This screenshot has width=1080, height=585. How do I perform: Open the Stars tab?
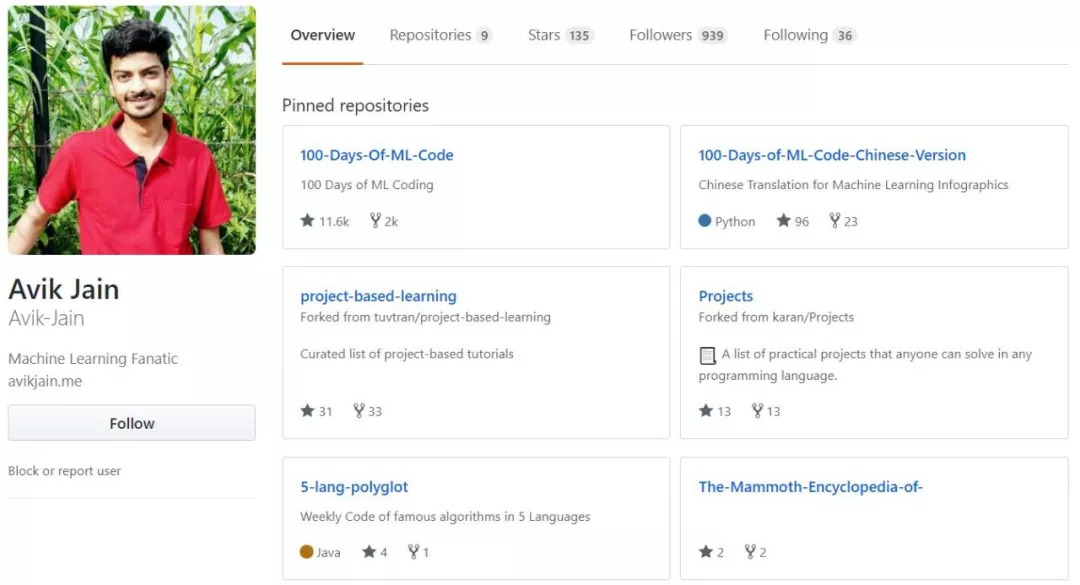click(560, 35)
